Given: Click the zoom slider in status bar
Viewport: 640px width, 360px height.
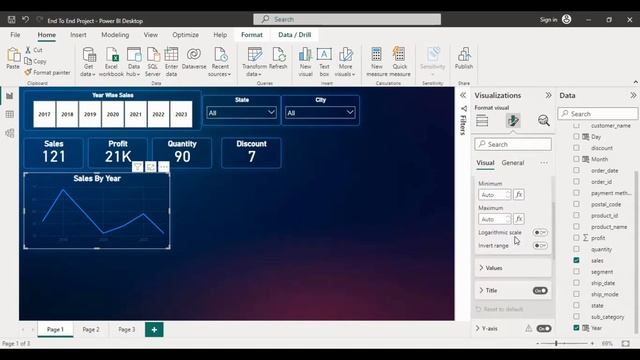Looking at the screenshot, I should (x=556, y=344).
